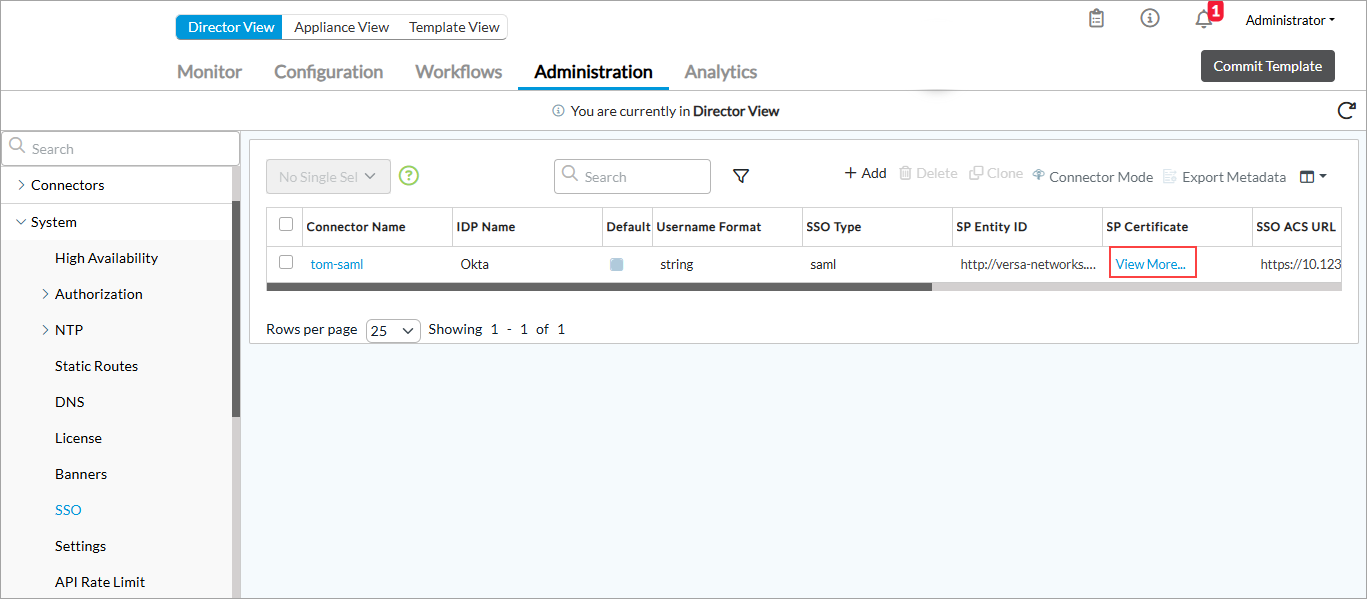1367x599 pixels.
Task: Click the green help question icon
Action: coord(409,176)
